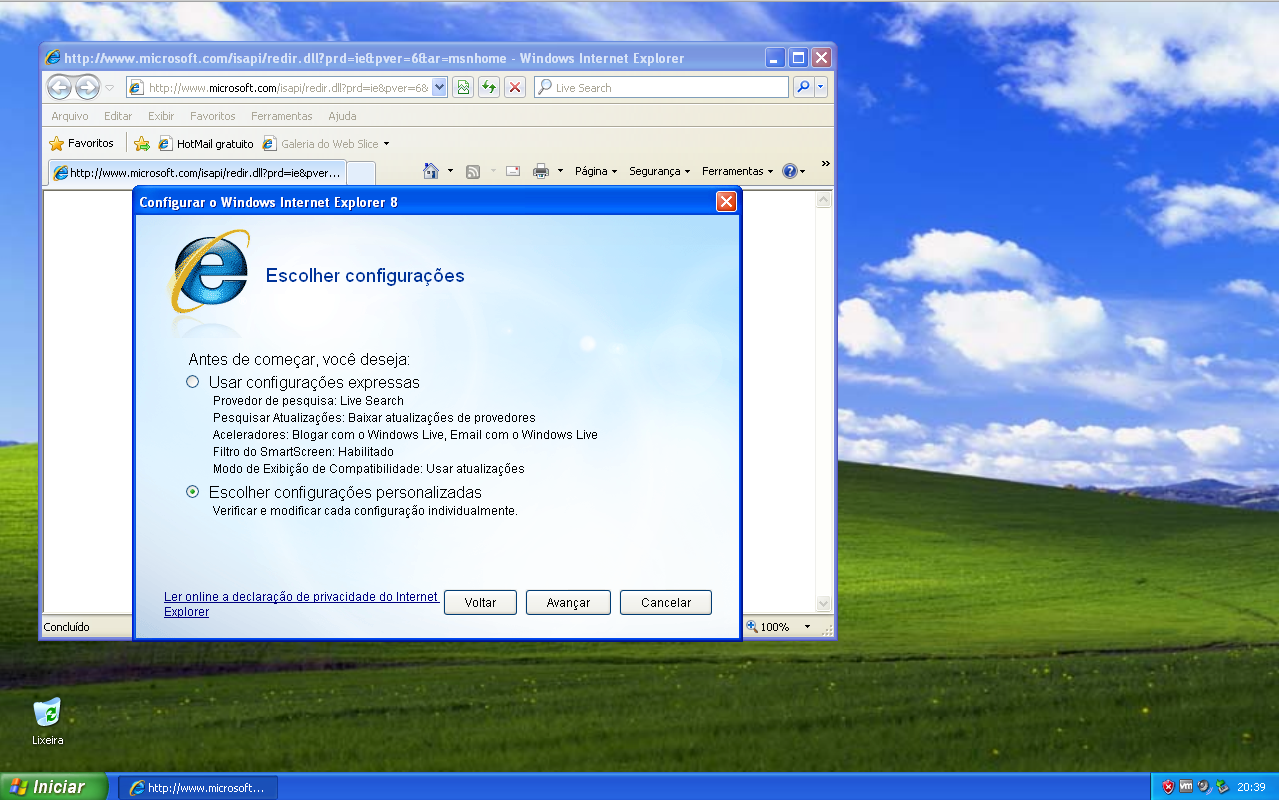Open the Arquivo menu
Screen dimensions: 1279x800
coord(70,116)
